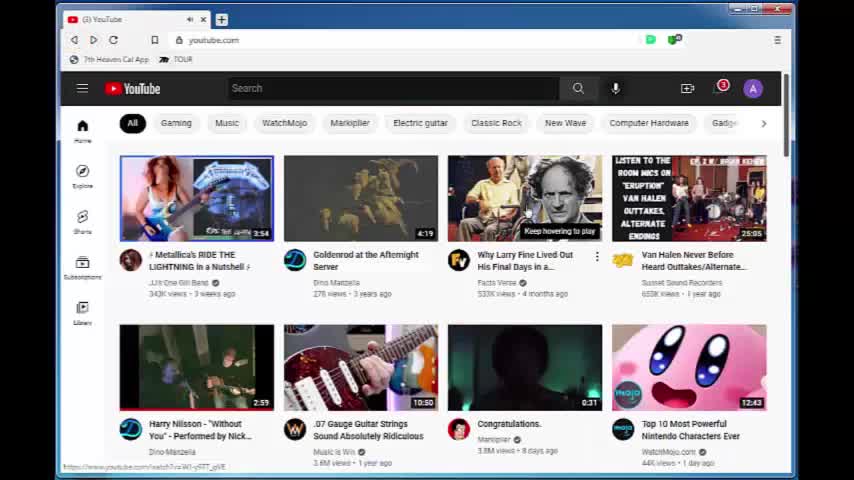Open the Congratulations video thumbnail
This screenshot has height=480, width=854.
pyautogui.click(x=525, y=367)
